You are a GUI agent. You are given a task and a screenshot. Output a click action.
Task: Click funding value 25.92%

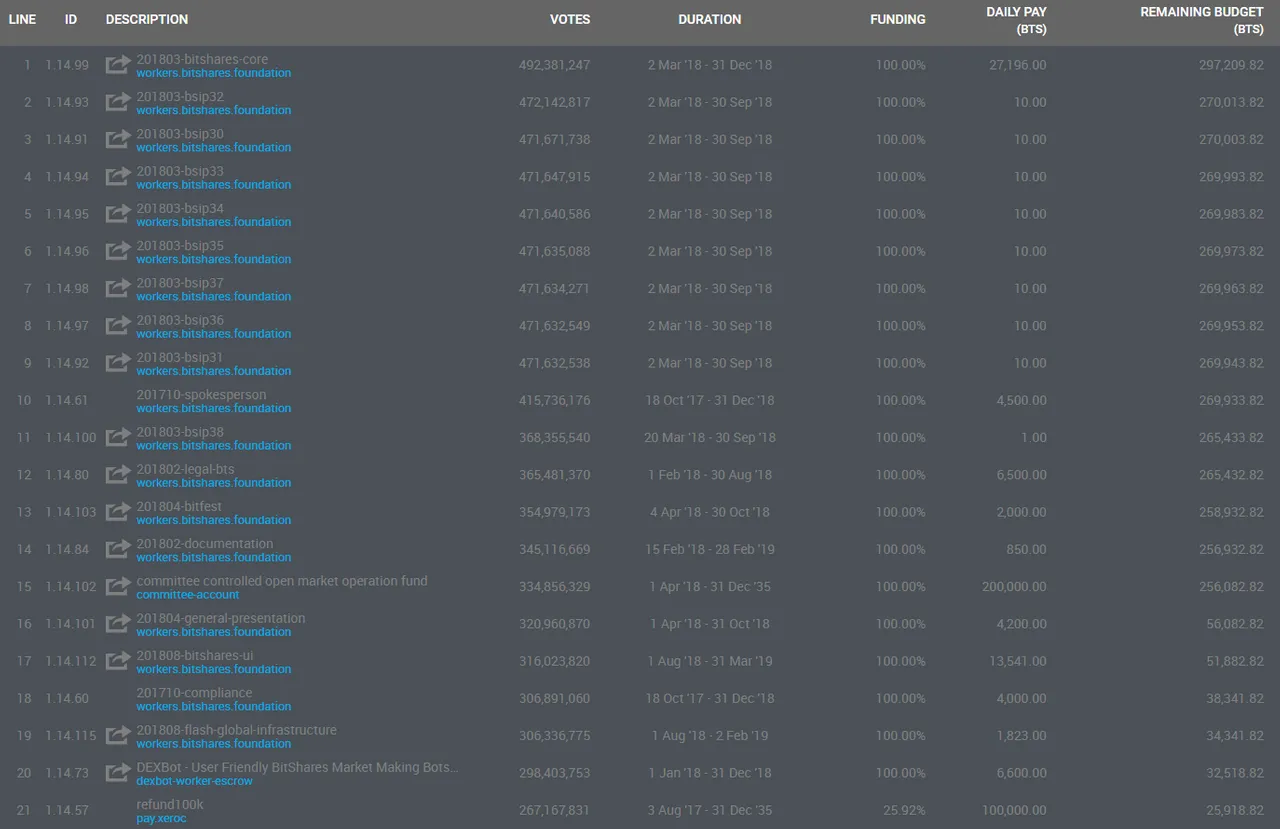[x=905, y=810]
